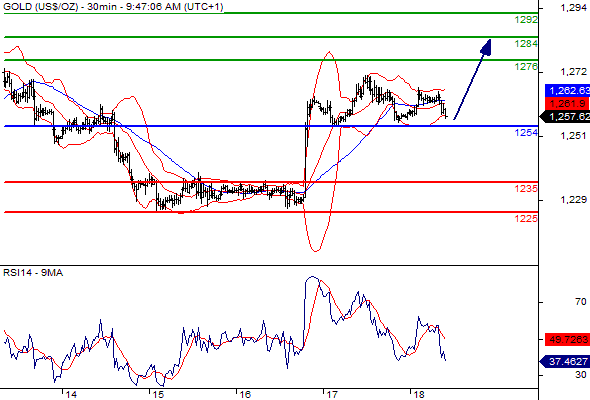Click the red 49.7263 RSI value tag

click(567, 339)
